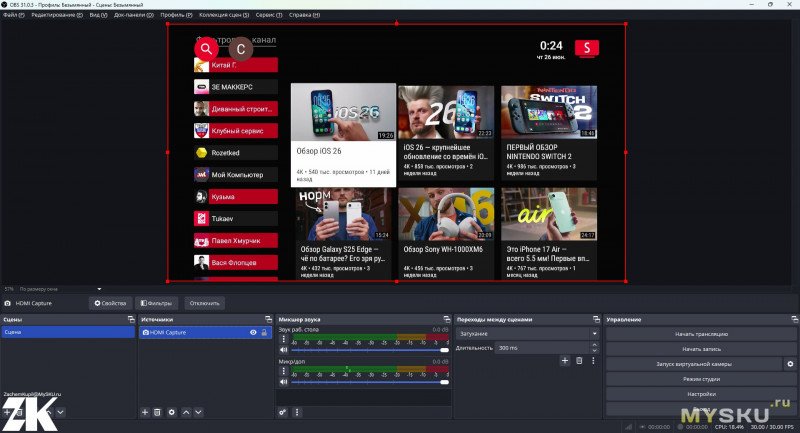800x433 pixels.
Task: Click Начать запись to start recording
Action: pyautogui.click(x=701, y=349)
